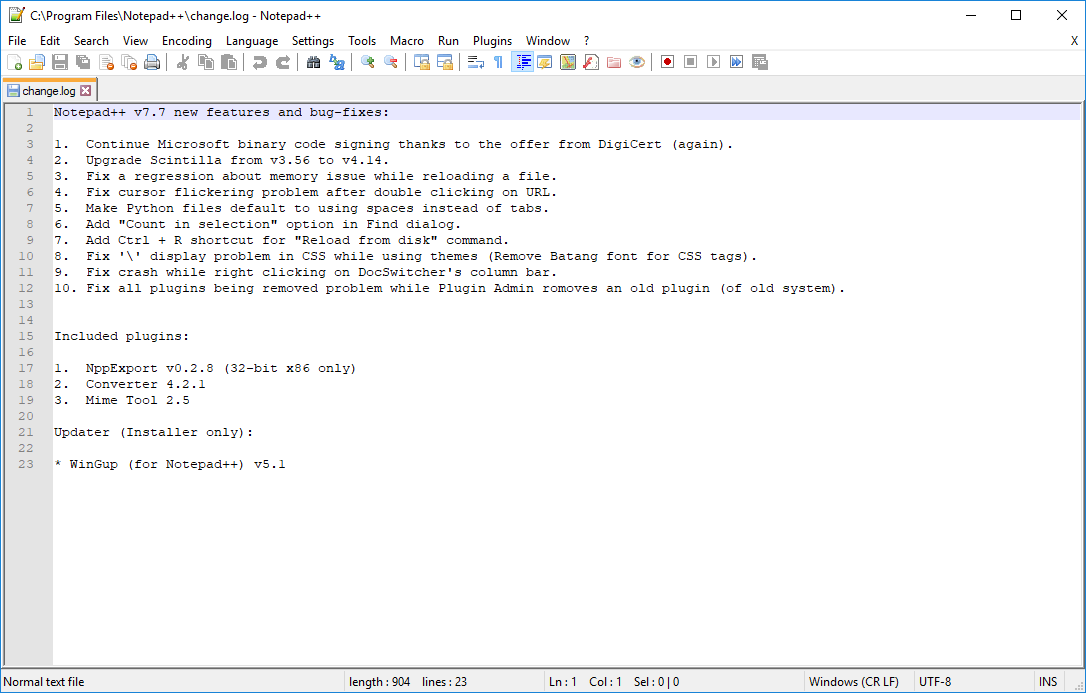Screen dimensions: 1086x693
Task: Select the change.log document tab
Action: [x=48, y=91]
